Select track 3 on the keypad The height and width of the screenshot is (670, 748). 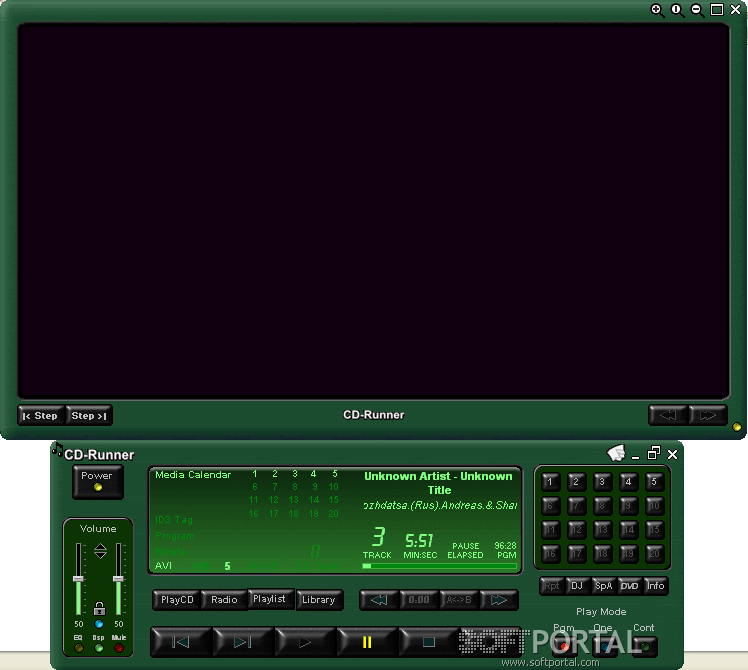[603, 482]
